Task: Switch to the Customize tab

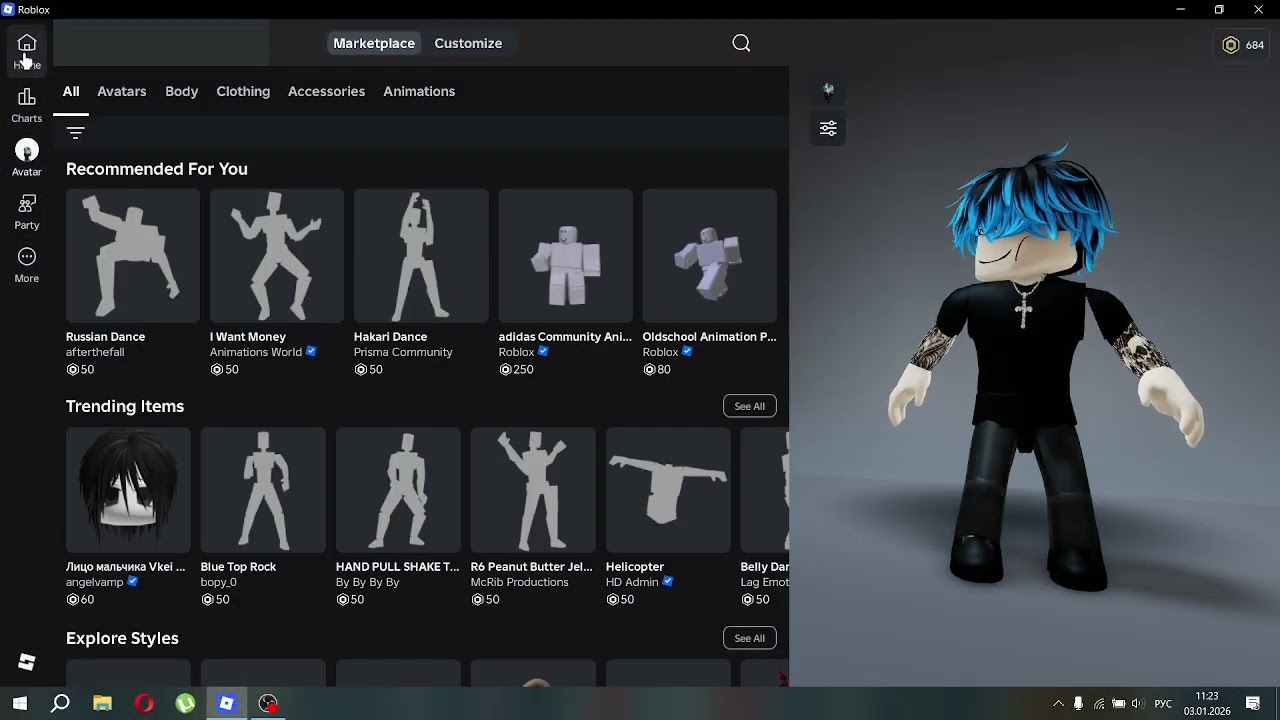Action: pos(468,43)
